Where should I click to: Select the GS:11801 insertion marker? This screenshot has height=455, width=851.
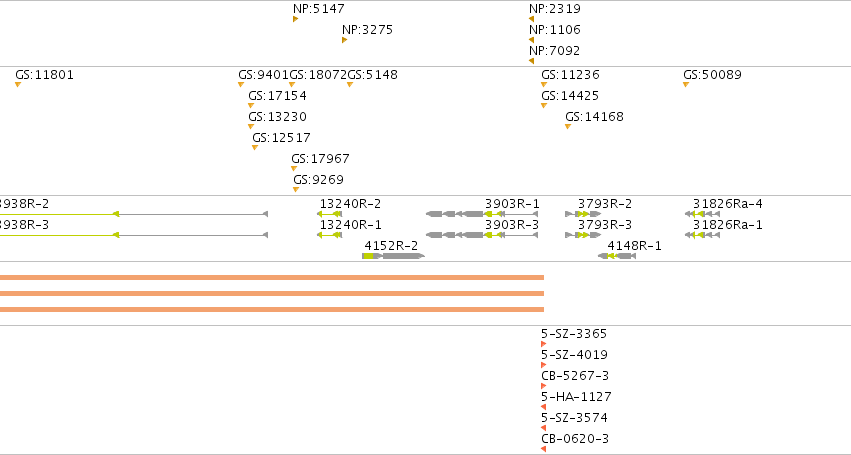[x=18, y=85]
